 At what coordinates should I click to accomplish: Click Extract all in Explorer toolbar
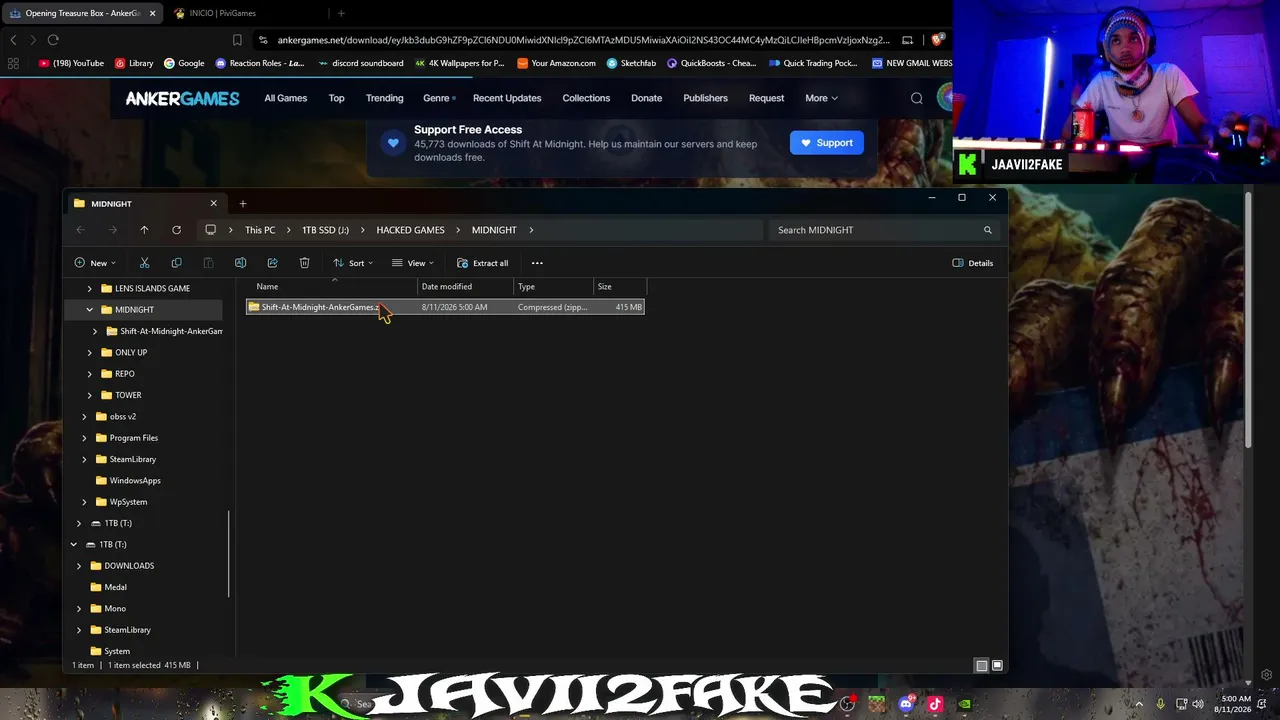pyautogui.click(x=482, y=263)
